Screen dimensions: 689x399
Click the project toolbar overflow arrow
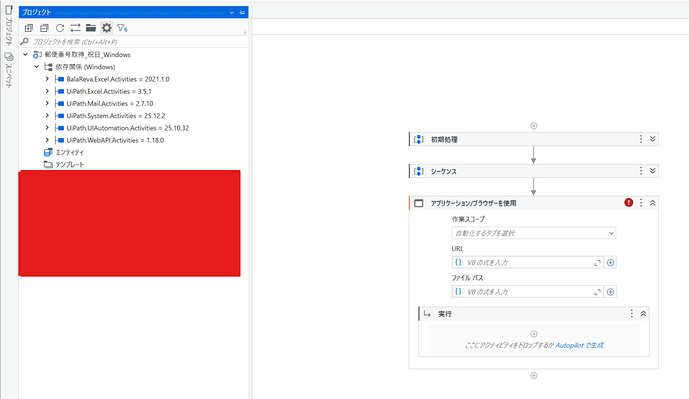245,32
